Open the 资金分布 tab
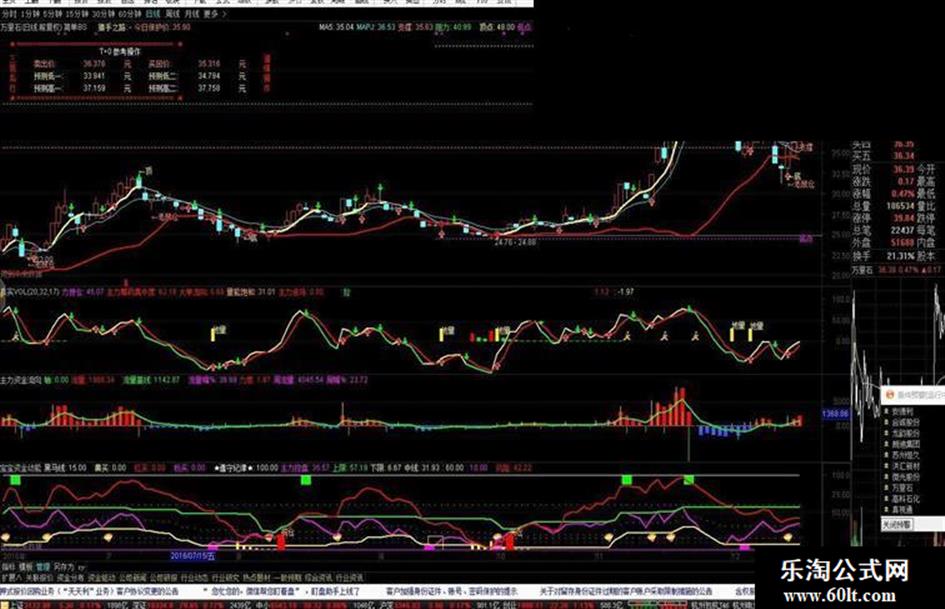This screenshot has height=609, width=945. [71, 578]
